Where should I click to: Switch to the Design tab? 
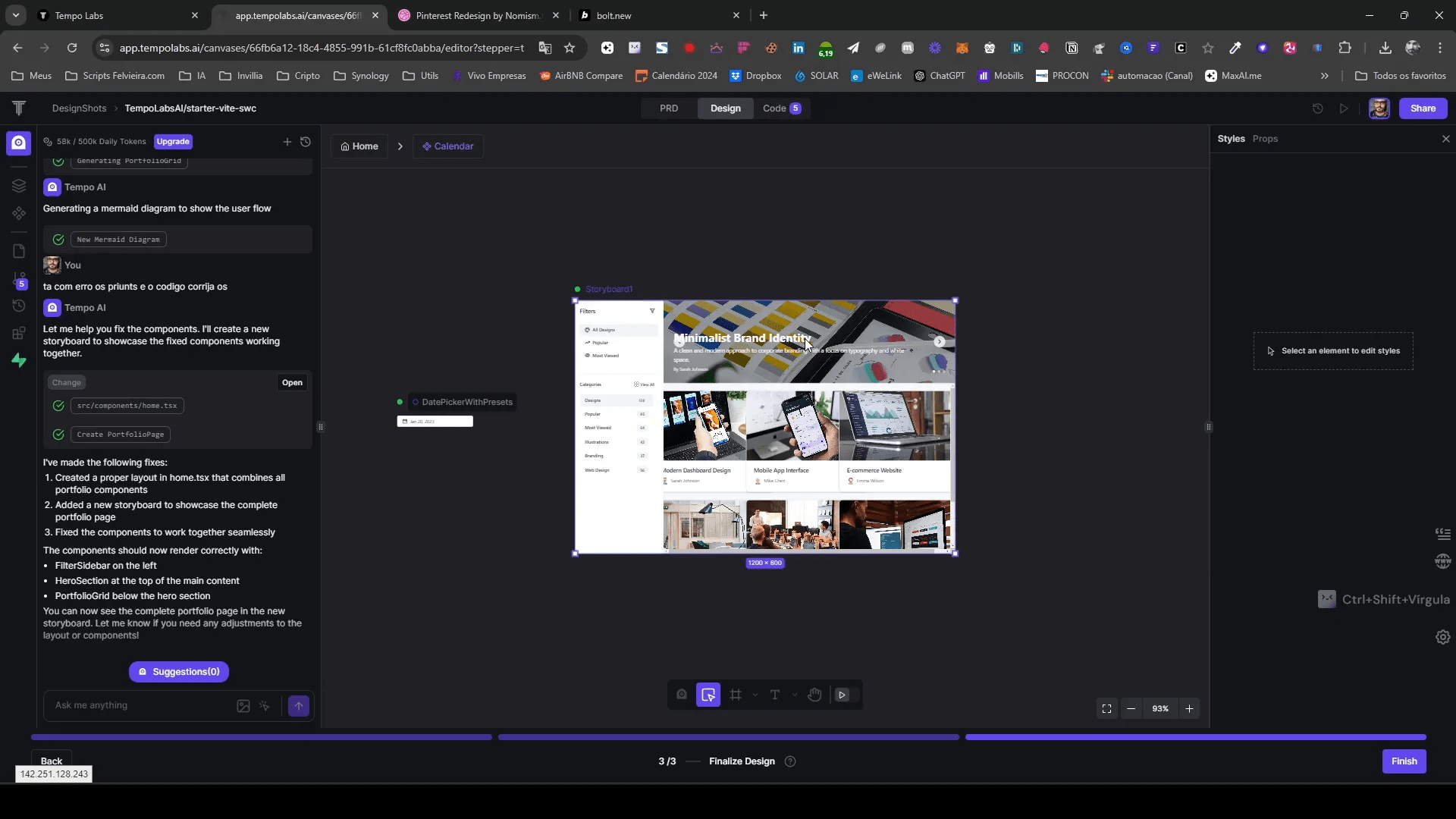[x=726, y=108]
